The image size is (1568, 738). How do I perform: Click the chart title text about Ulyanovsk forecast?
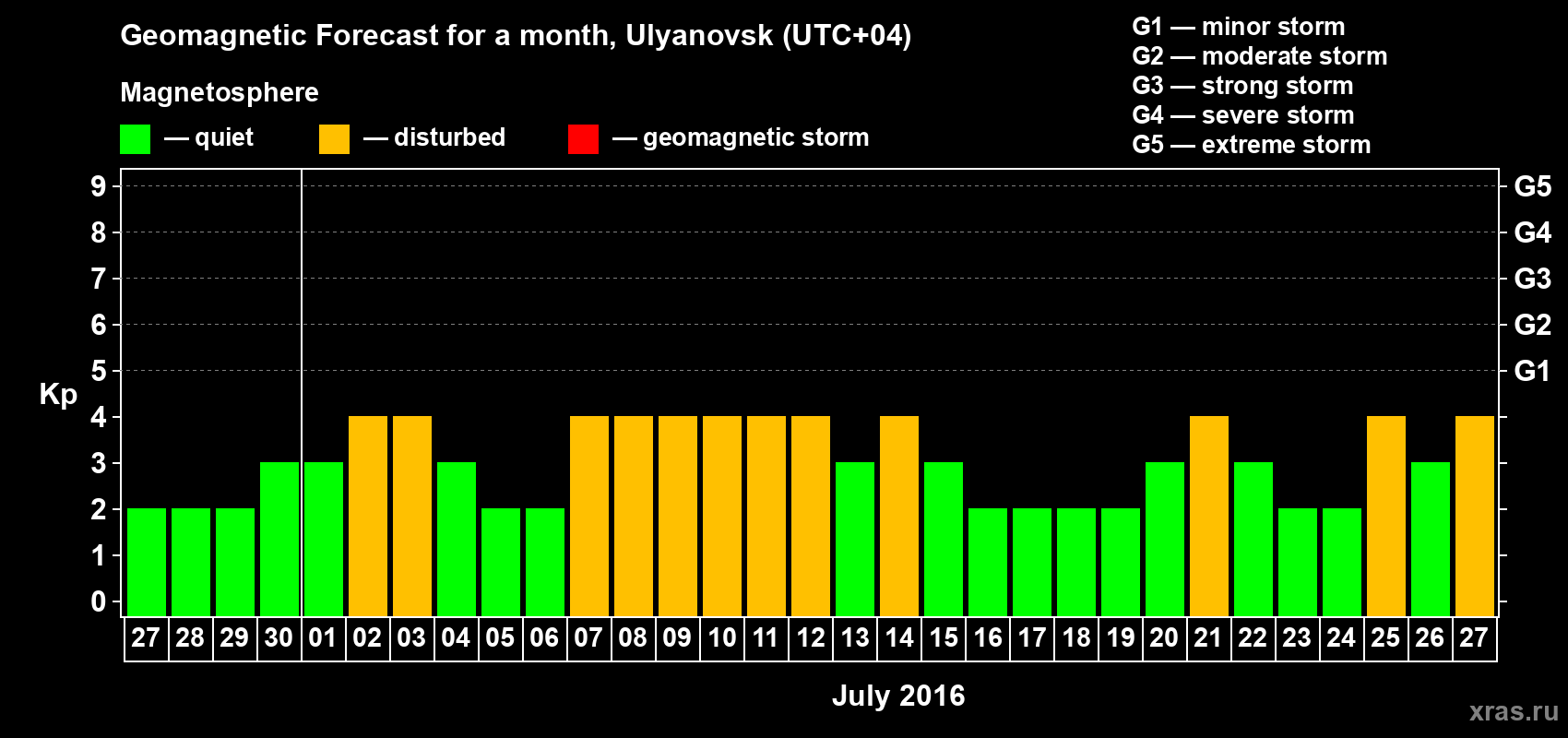click(516, 36)
